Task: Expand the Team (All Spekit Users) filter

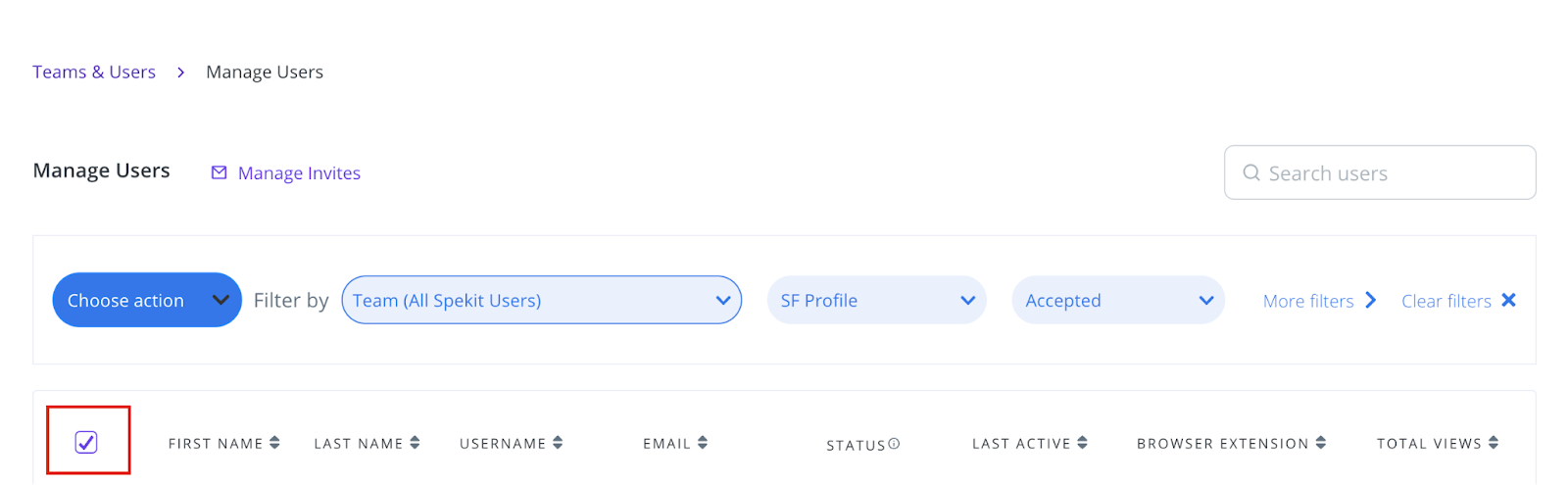Action: [x=541, y=300]
